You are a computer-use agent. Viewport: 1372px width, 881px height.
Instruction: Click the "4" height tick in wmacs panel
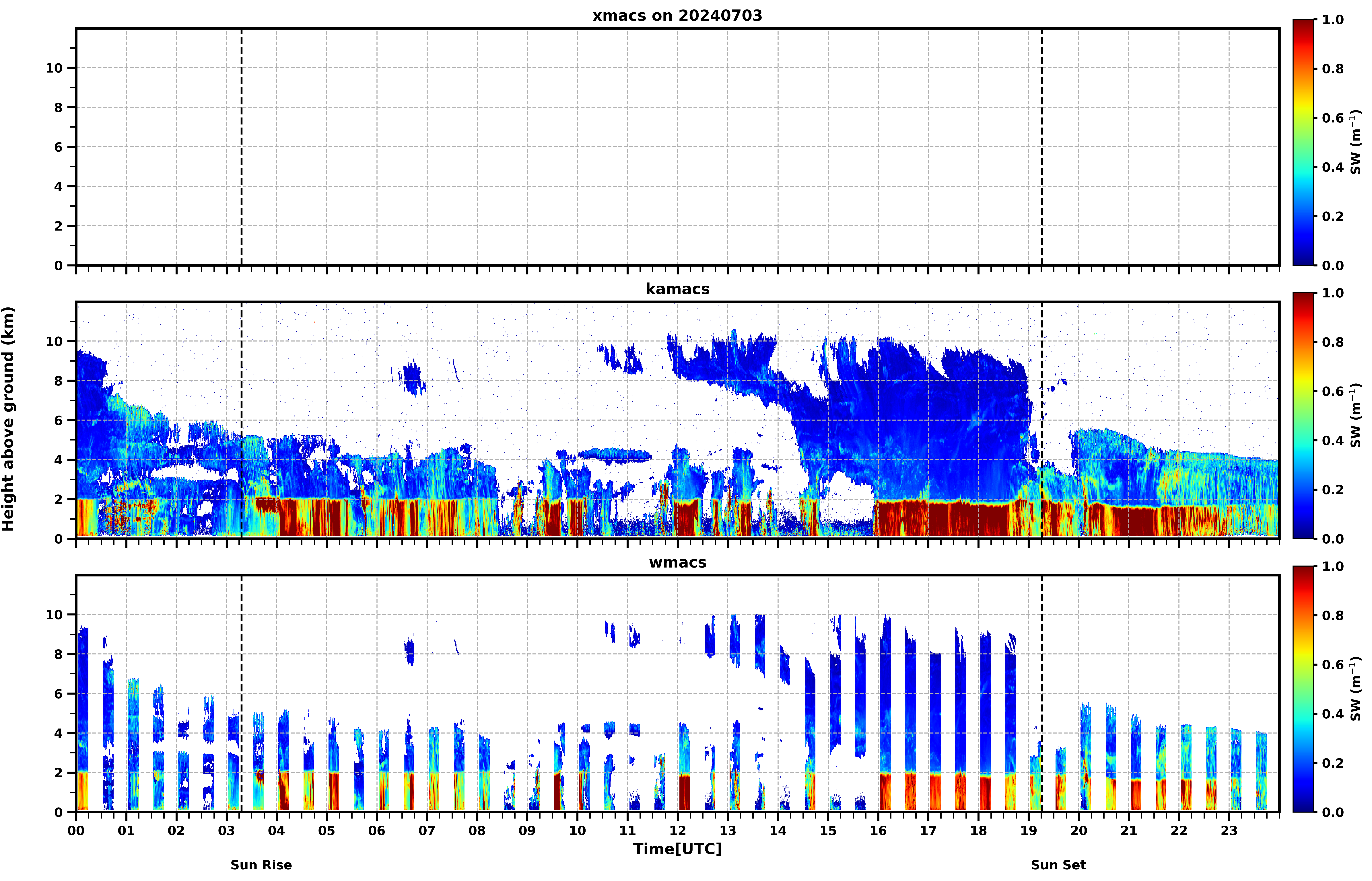click(x=58, y=733)
